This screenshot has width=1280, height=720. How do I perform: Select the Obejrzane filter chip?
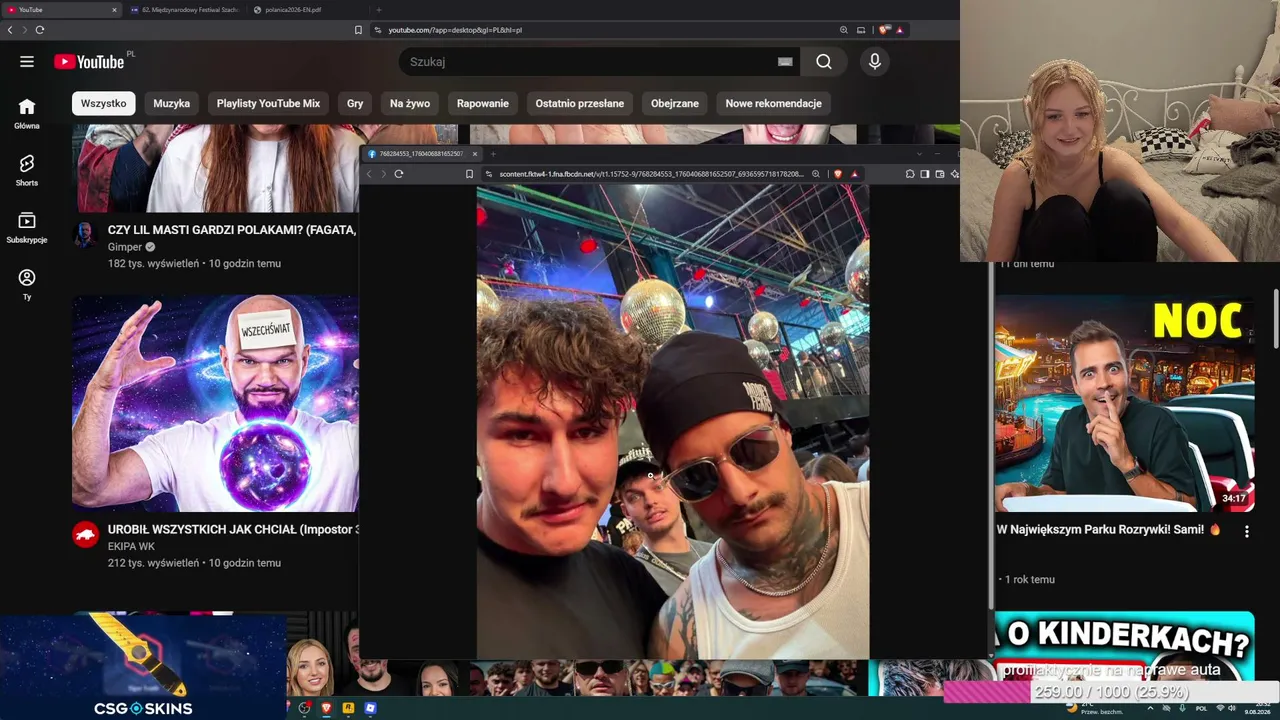pos(675,103)
